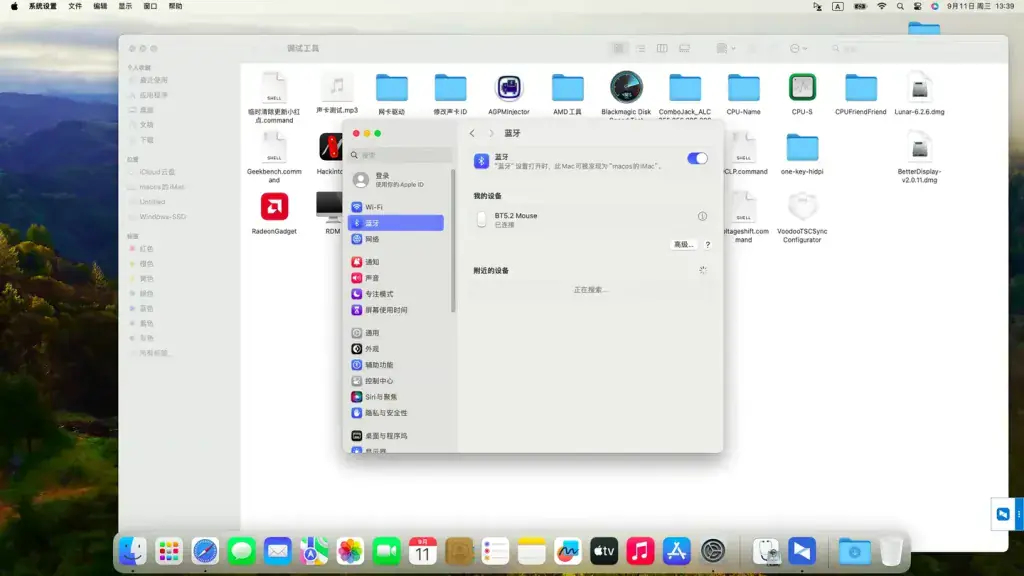
Task: Open 隐私与安全性 in the System Settings sidebar
Action: point(396,413)
